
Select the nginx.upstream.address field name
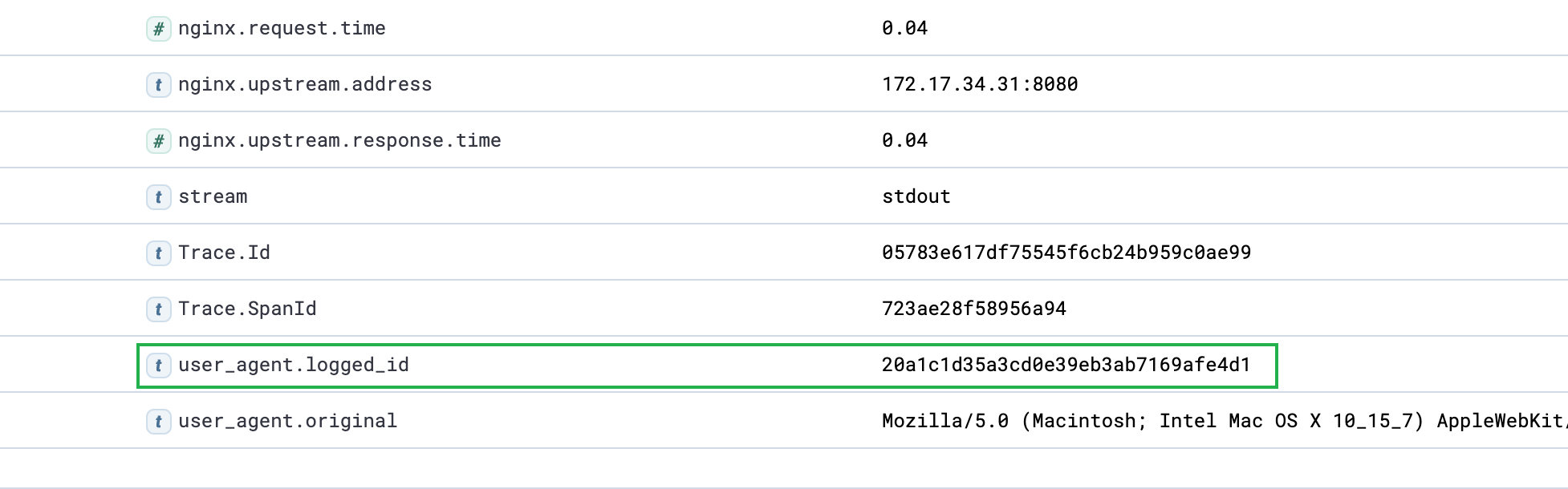(305, 85)
